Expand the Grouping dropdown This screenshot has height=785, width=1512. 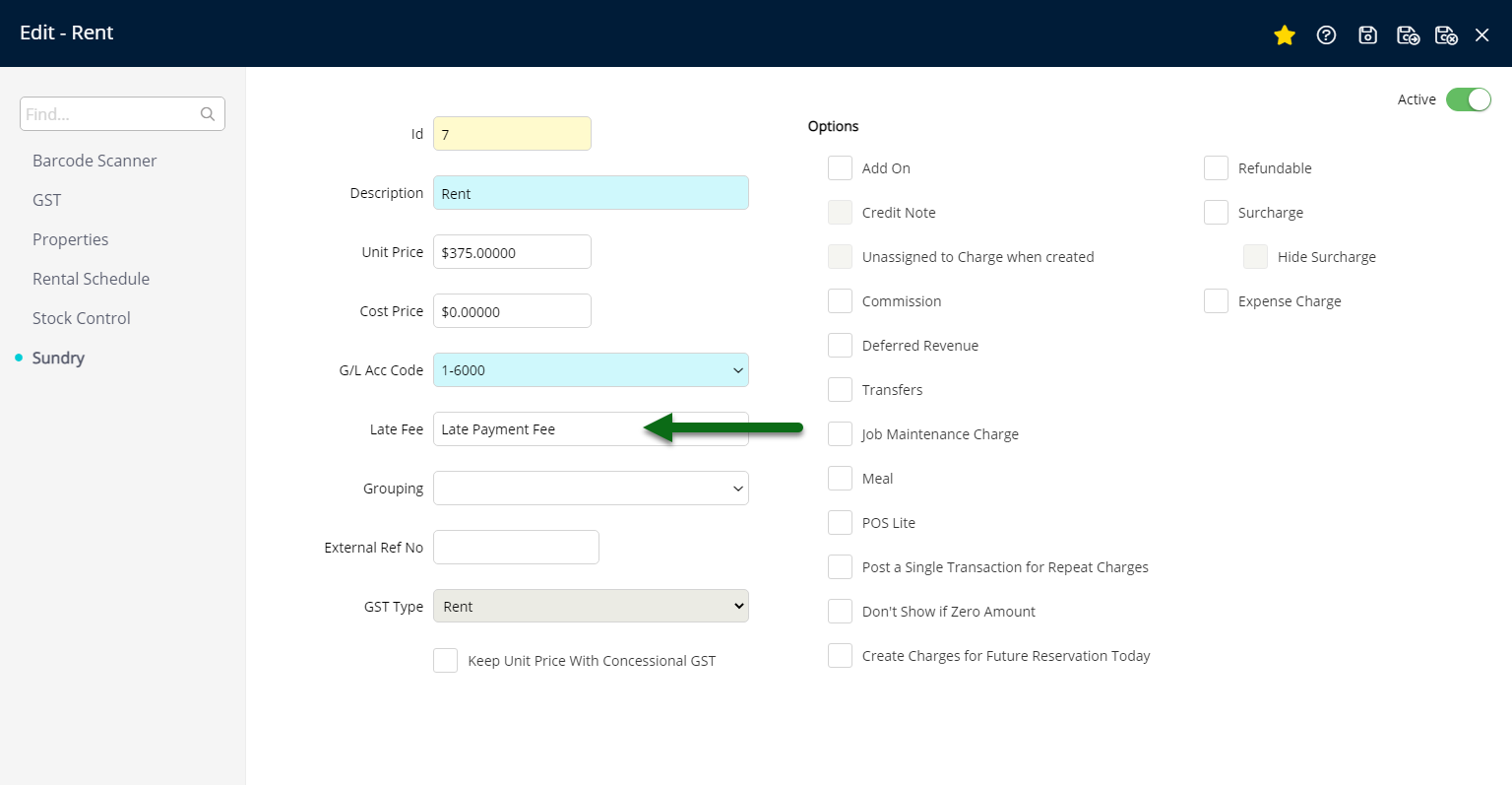(591, 489)
